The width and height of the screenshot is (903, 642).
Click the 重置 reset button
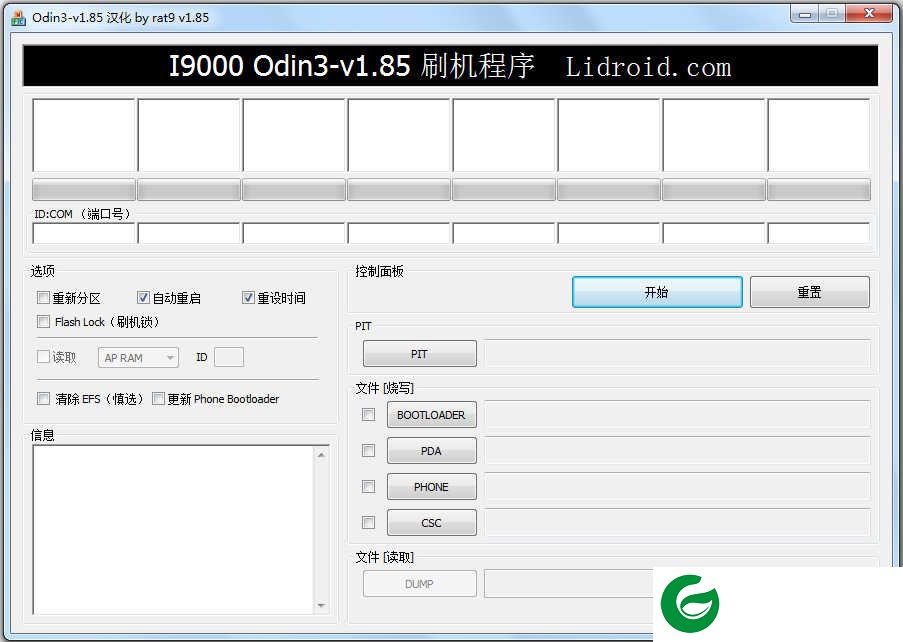point(810,292)
